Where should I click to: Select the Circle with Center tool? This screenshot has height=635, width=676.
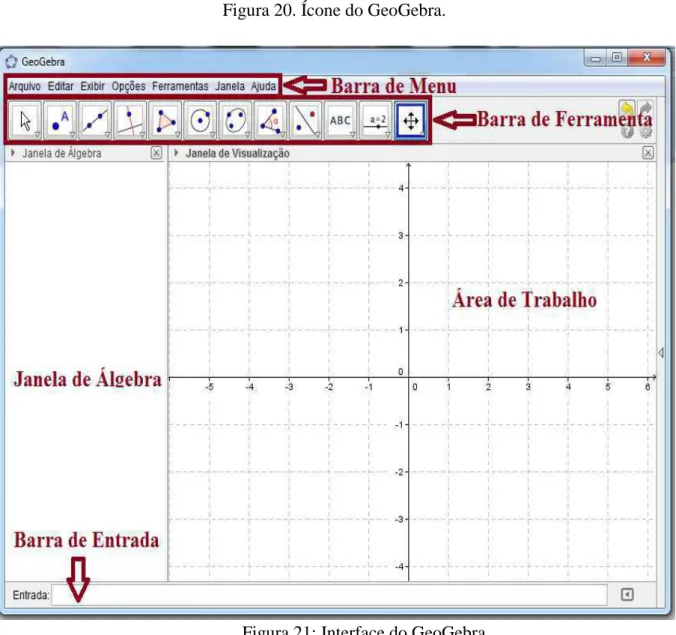pos(200,121)
